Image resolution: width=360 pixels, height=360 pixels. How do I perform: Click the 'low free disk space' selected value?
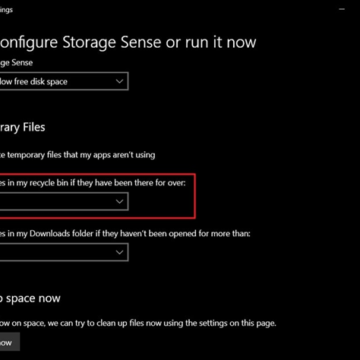34,81
